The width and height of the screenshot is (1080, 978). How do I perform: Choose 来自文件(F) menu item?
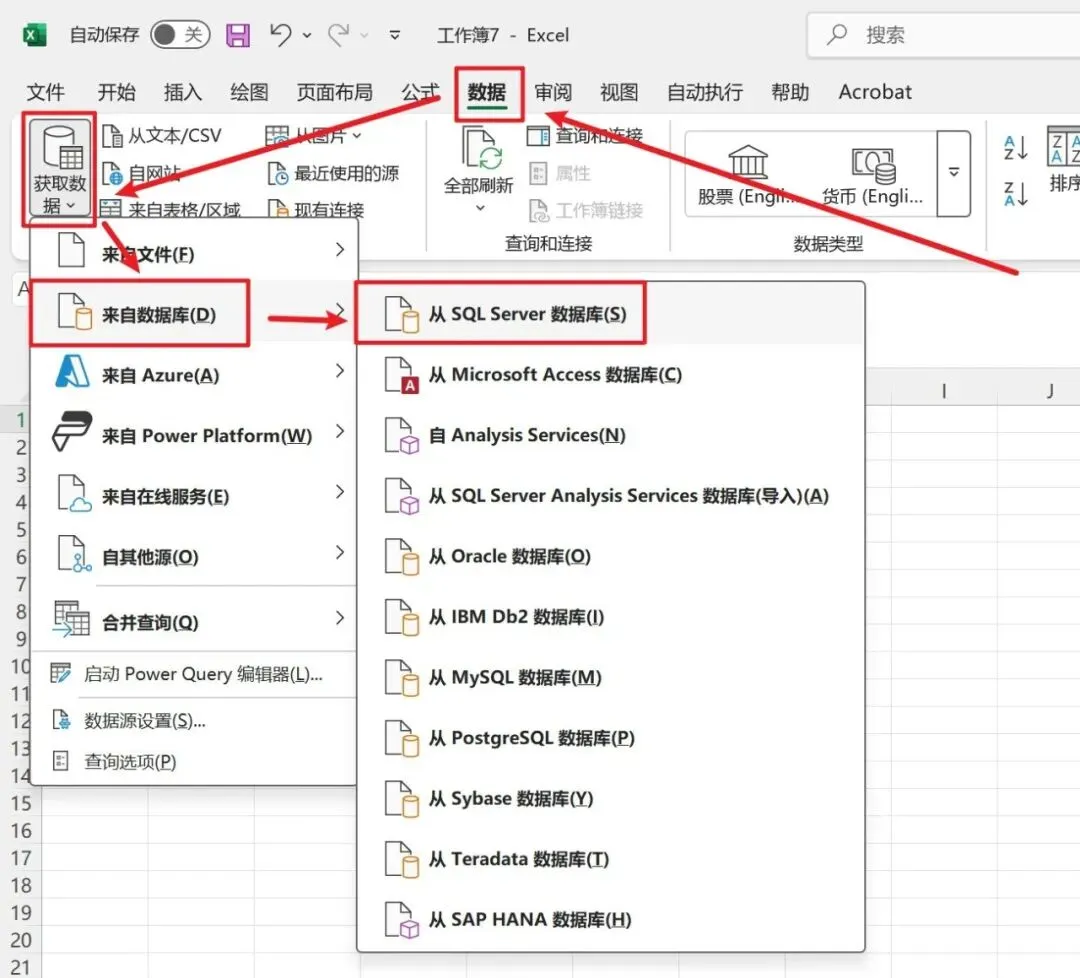click(x=194, y=250)
